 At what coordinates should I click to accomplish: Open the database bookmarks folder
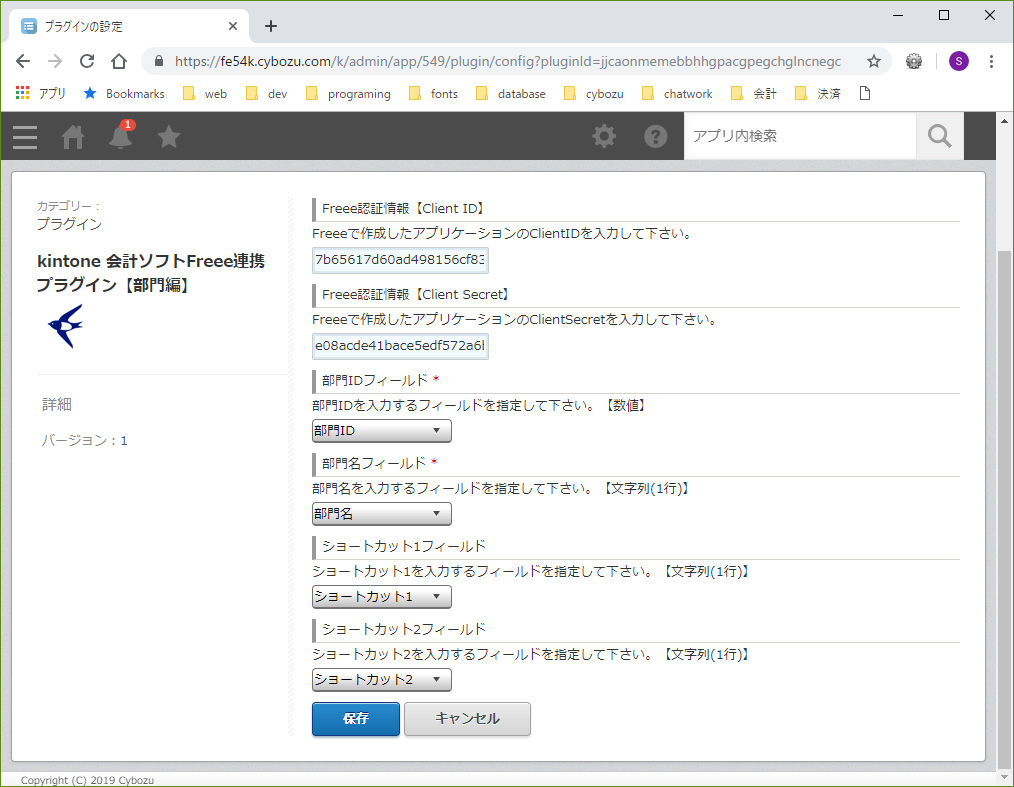point(511,94)
